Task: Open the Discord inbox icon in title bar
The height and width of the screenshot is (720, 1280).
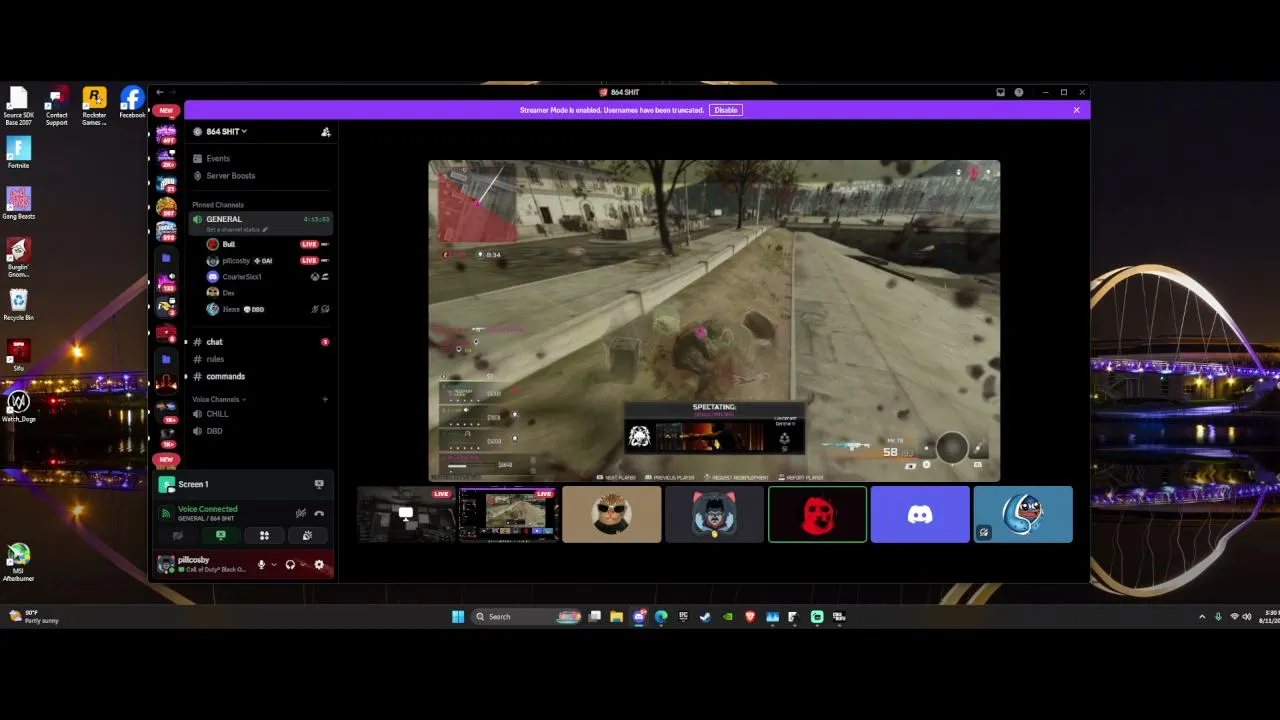Action: point(1000,92)
